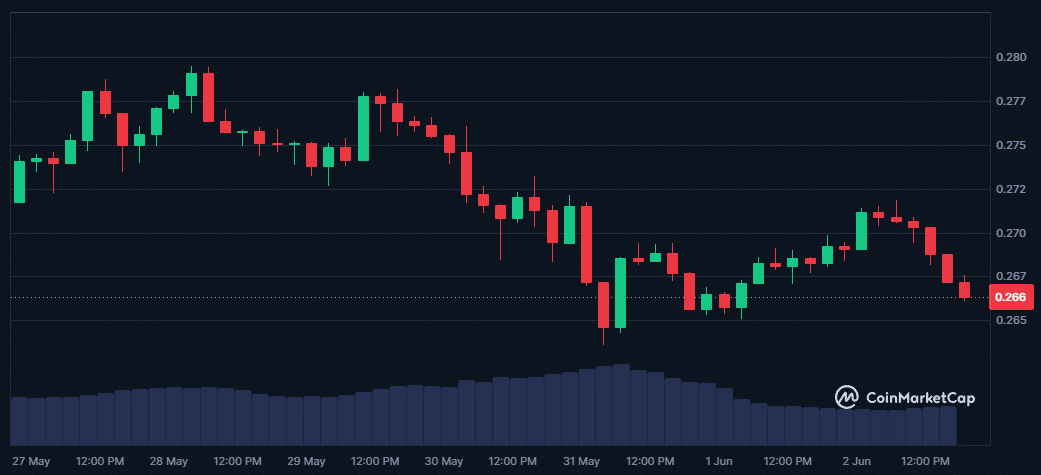Click the first volume bar at far left
The height and width of the screenshot is (475, 1041).
click(x=19, y=421)
